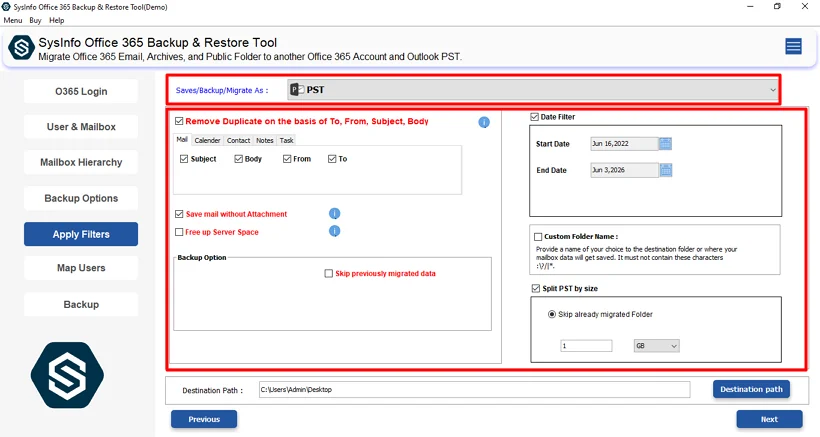
Task: Toggle Date Filter checkbox
Action: coord(534,117)
